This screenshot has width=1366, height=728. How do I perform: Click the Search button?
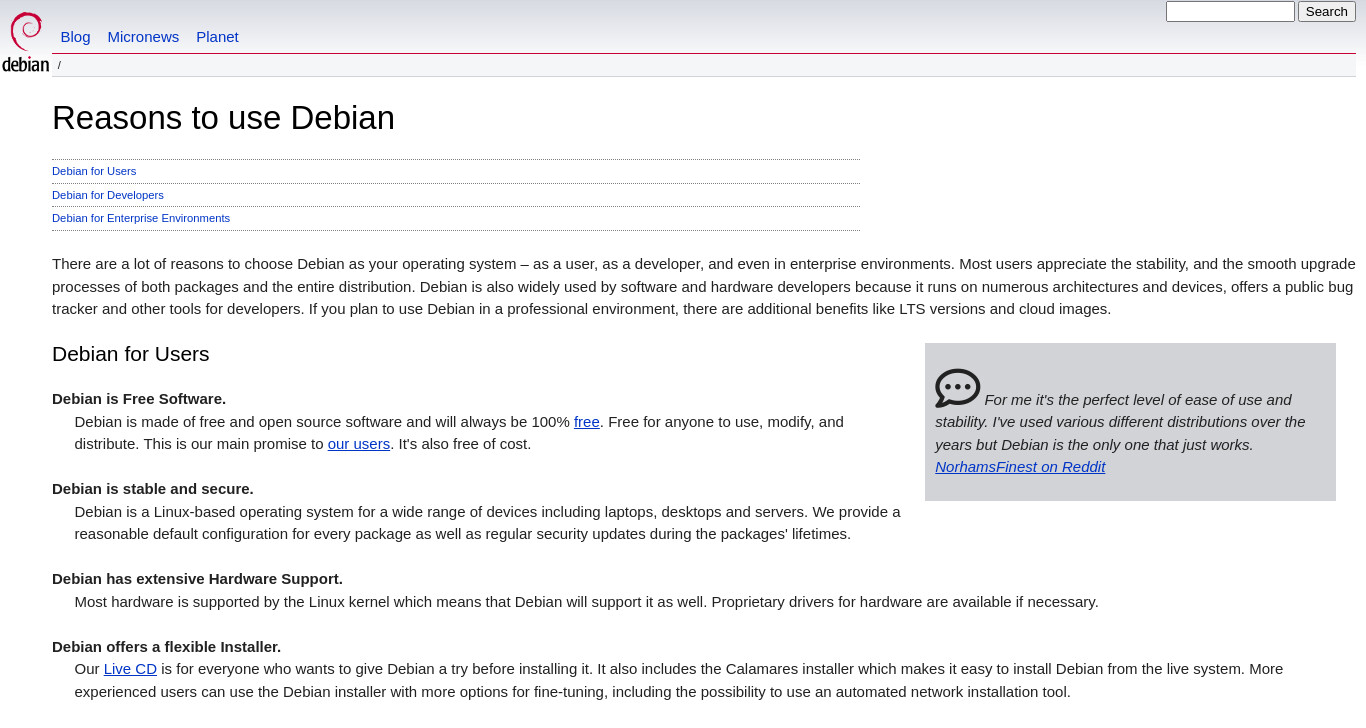pyautogui.click(x=1326, y=12)
